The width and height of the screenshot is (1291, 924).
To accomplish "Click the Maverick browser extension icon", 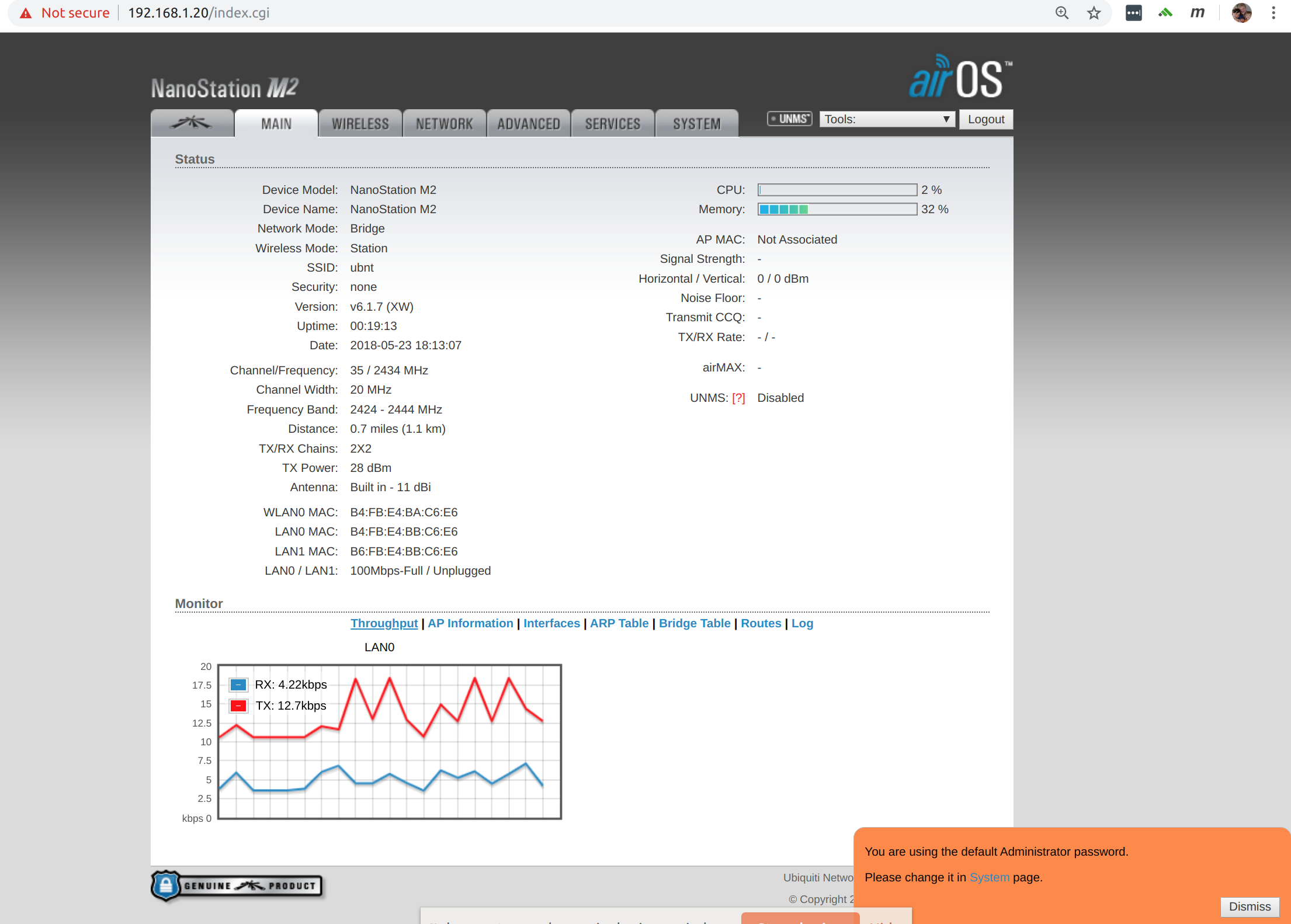I will click(1197, 12).
